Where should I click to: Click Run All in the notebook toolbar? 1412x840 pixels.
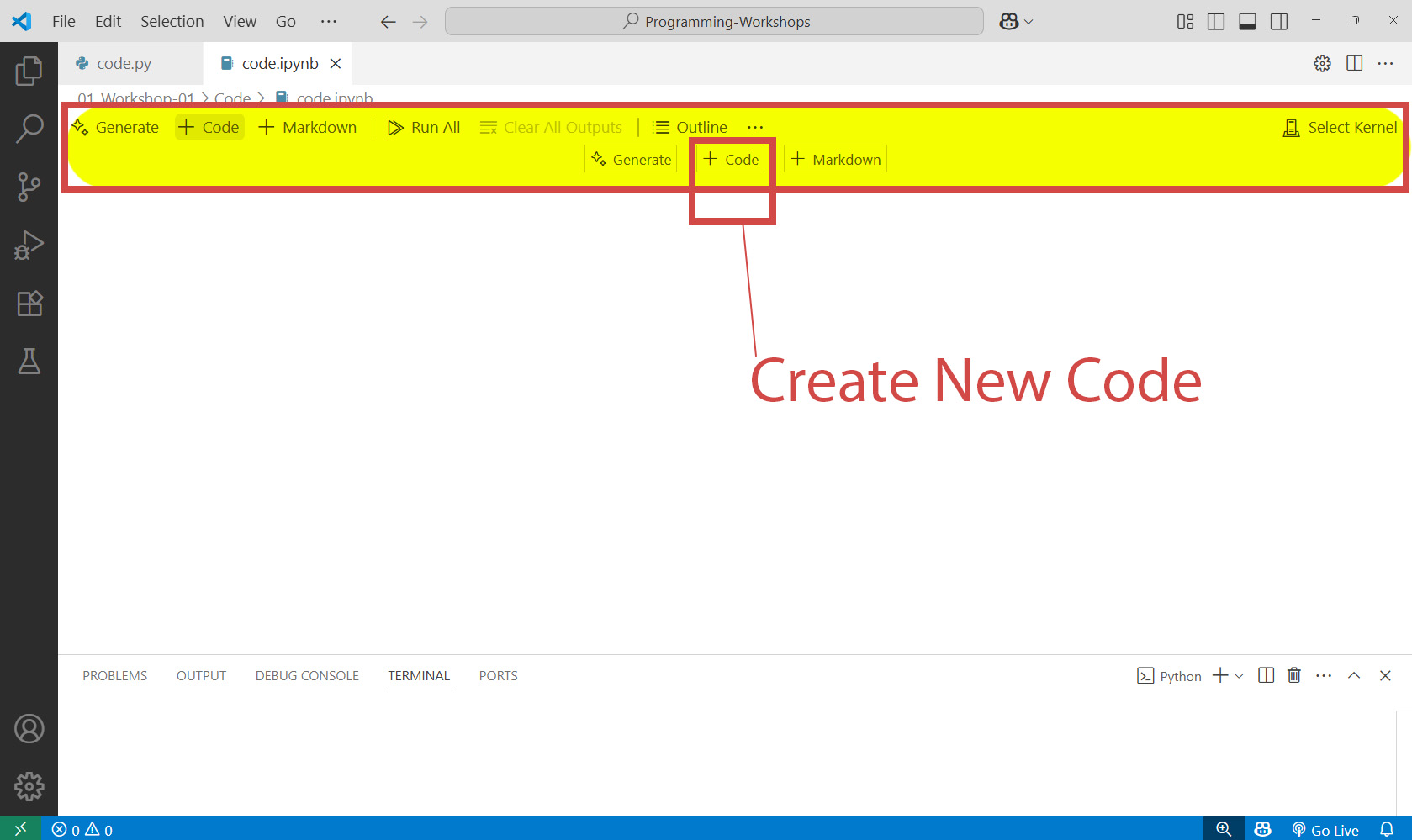click(424, 127)
